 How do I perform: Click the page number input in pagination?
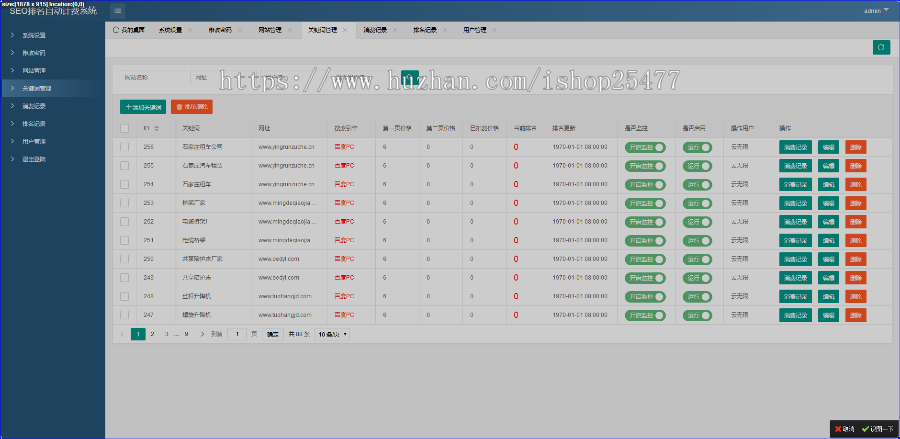(x=238, y=333)
